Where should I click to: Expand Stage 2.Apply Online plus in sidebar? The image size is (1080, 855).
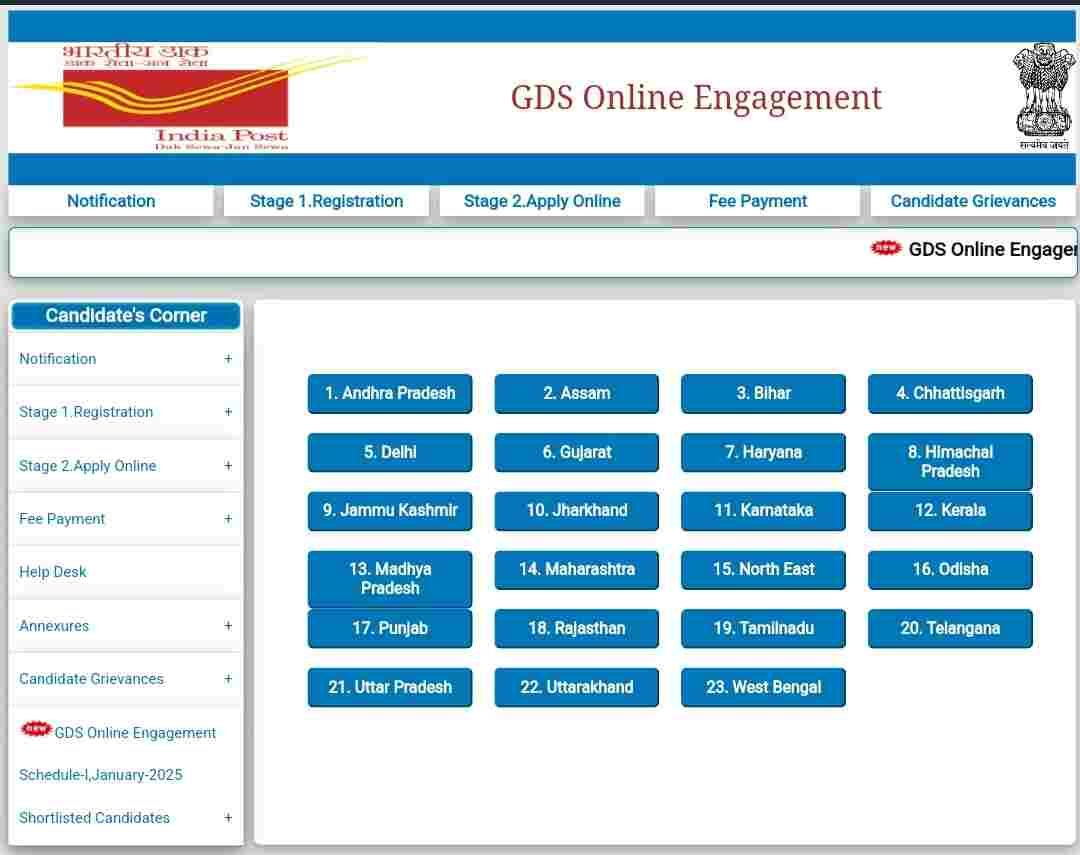point(228,466)
